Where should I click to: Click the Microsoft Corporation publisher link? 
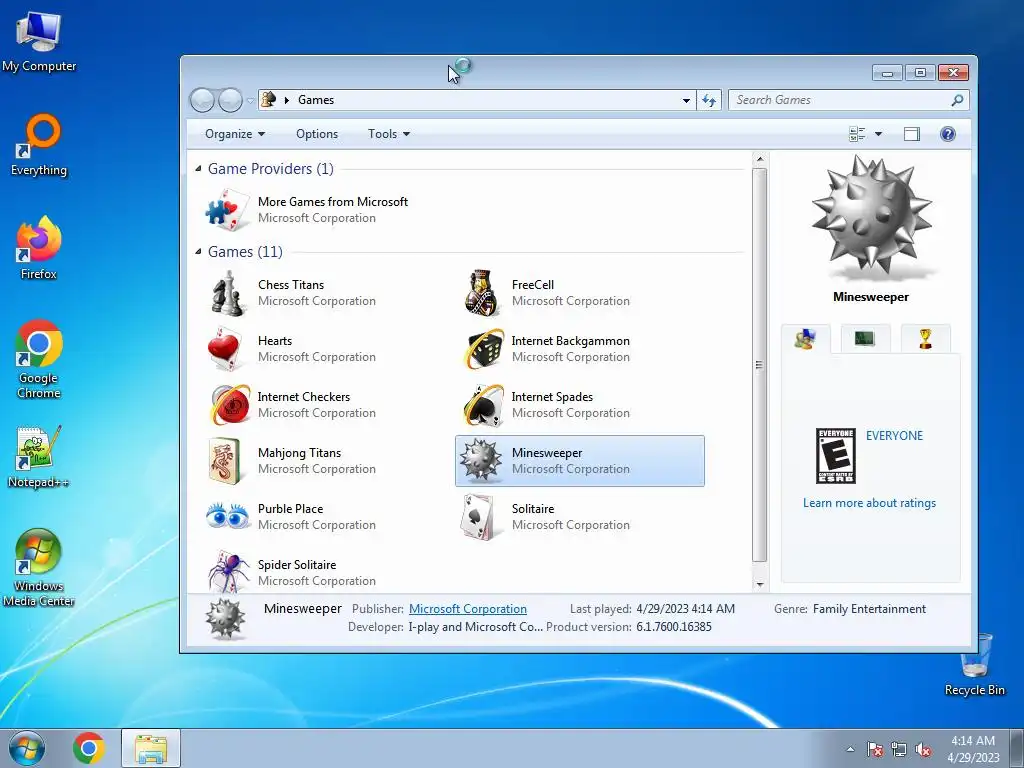(468, 609)
